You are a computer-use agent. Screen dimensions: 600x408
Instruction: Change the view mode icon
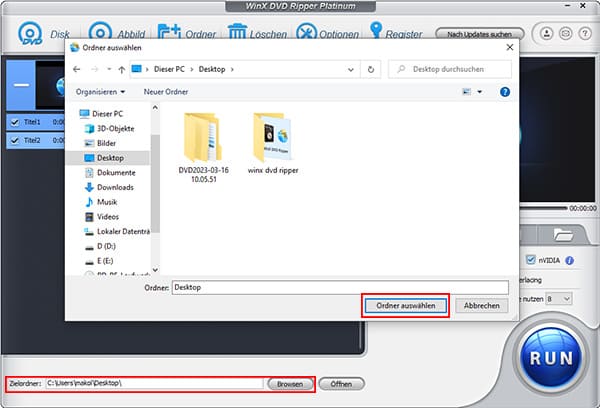pos(466,92)
